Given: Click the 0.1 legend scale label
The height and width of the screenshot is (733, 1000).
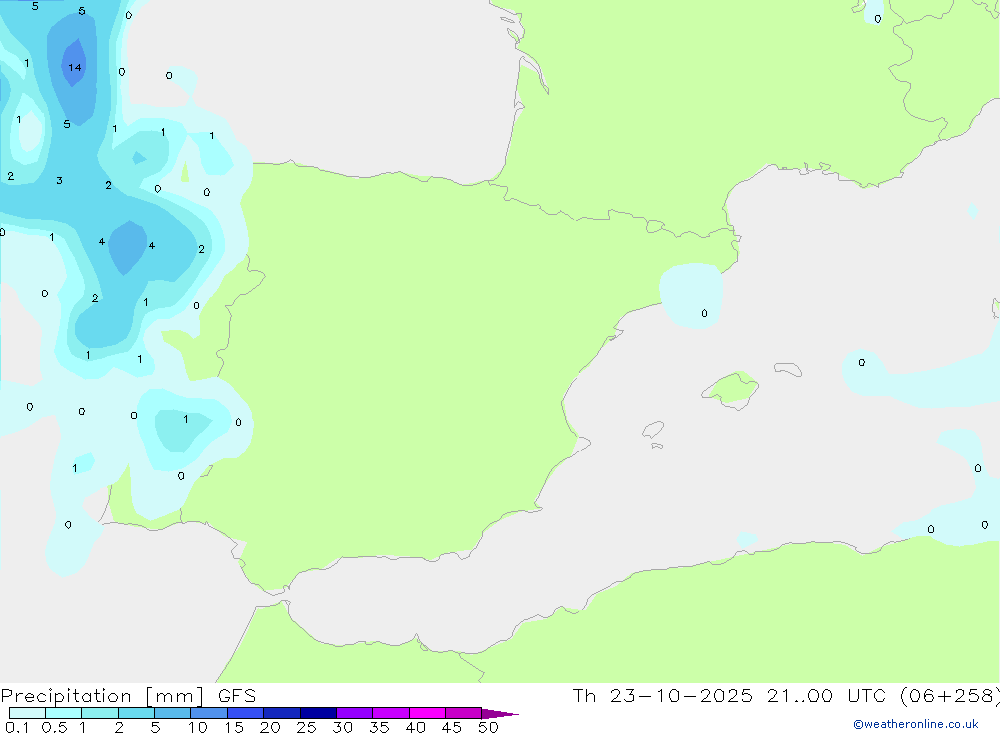Looking at the screenshot, I should point(17,727).
